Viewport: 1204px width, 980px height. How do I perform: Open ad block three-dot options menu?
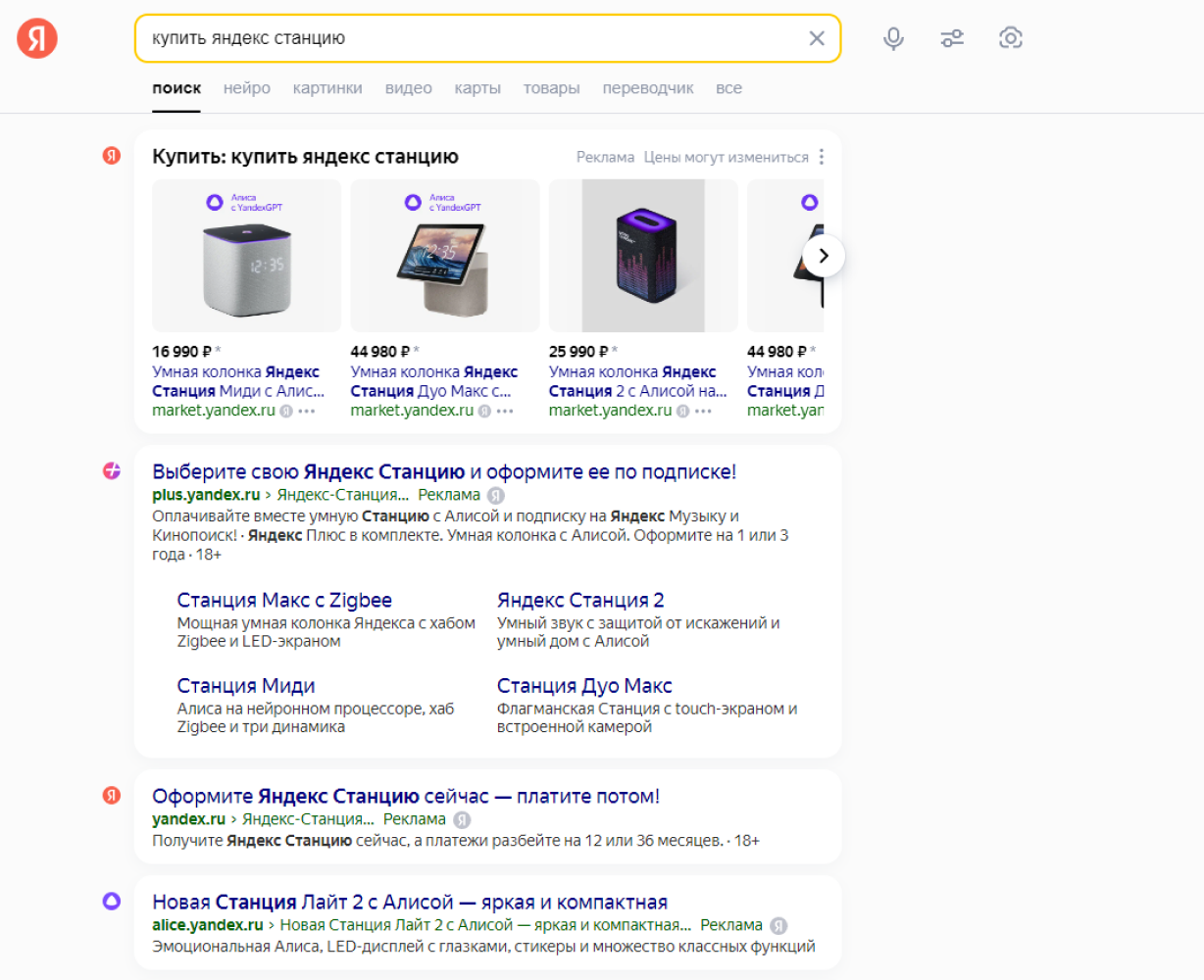[x=822, y=157]
